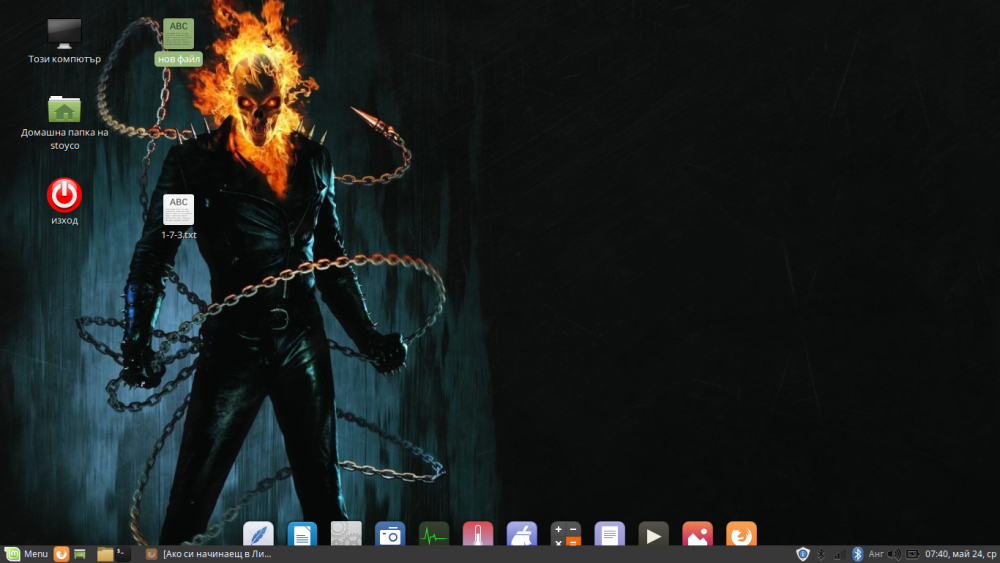Open the system monitor dock icon
1000x563 pixels.
[x=434, y=534]
